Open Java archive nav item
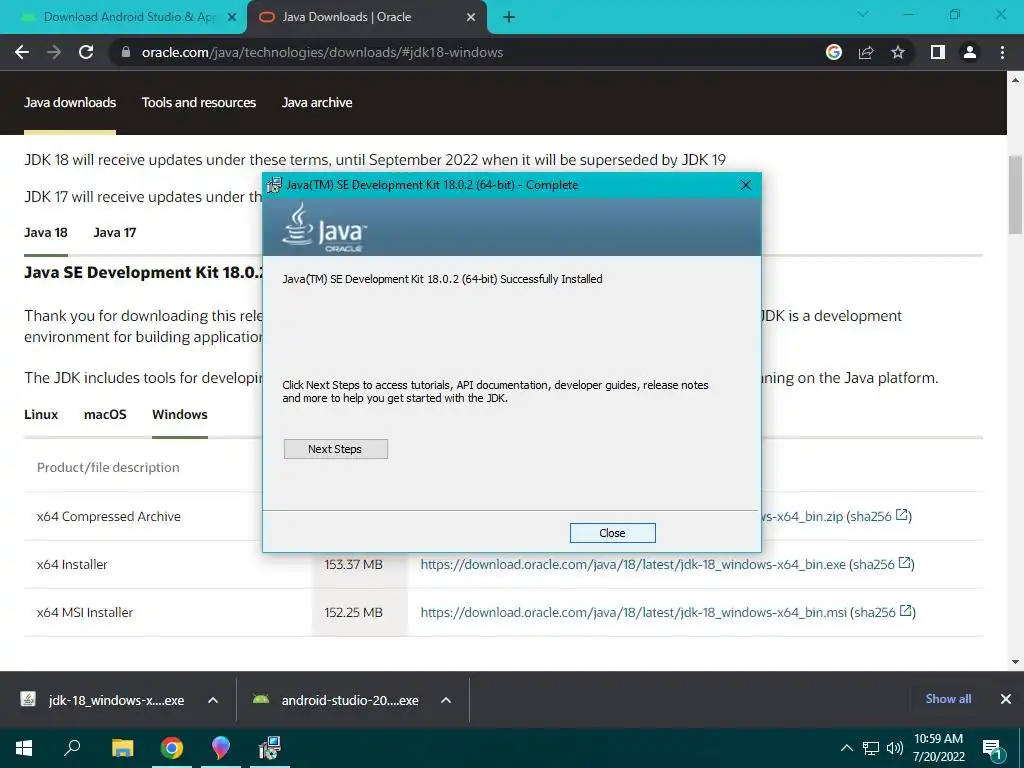 (317, 103)
